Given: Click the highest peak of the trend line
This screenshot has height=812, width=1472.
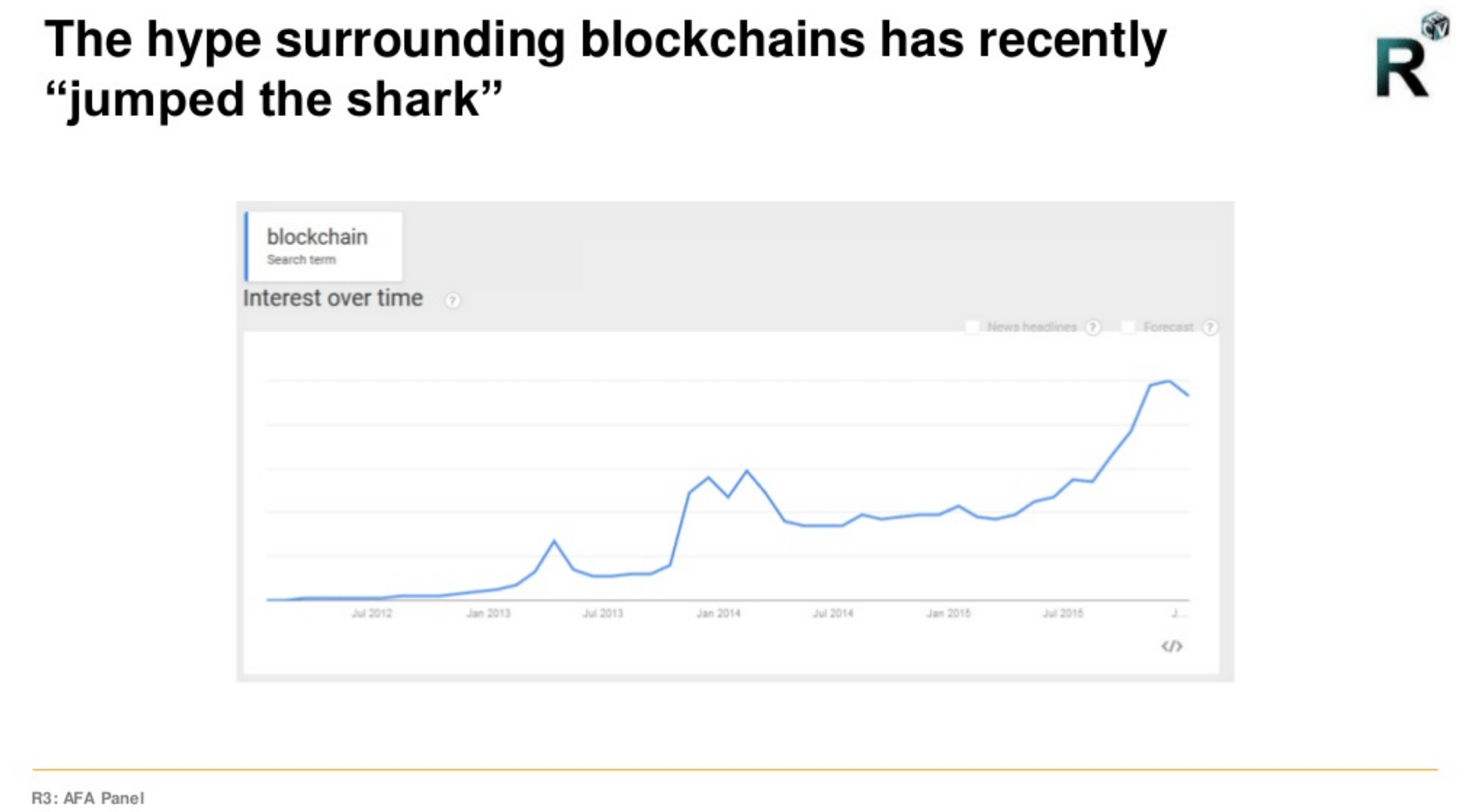Looking at the screenshot, I should pyautogui.click(x=1169, y=382).
